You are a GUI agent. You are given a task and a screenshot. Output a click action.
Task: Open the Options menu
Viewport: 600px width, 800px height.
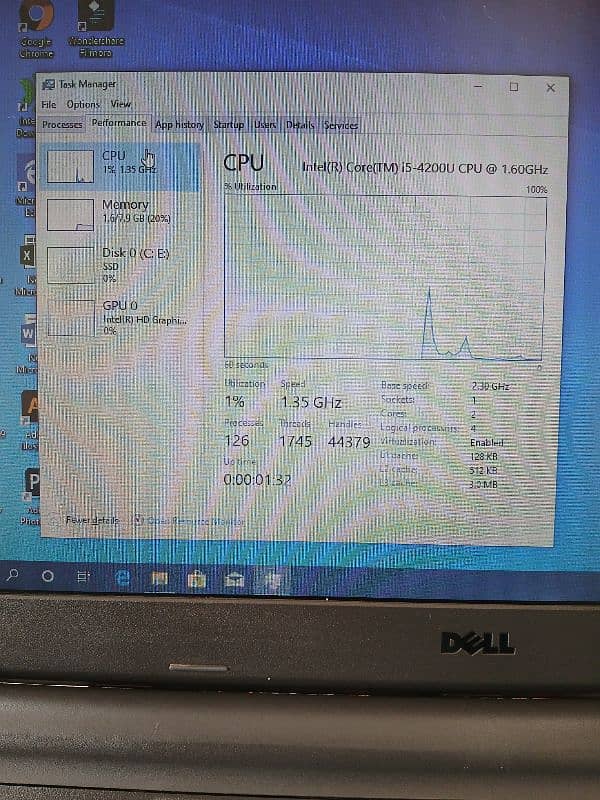tap(83, 105)
